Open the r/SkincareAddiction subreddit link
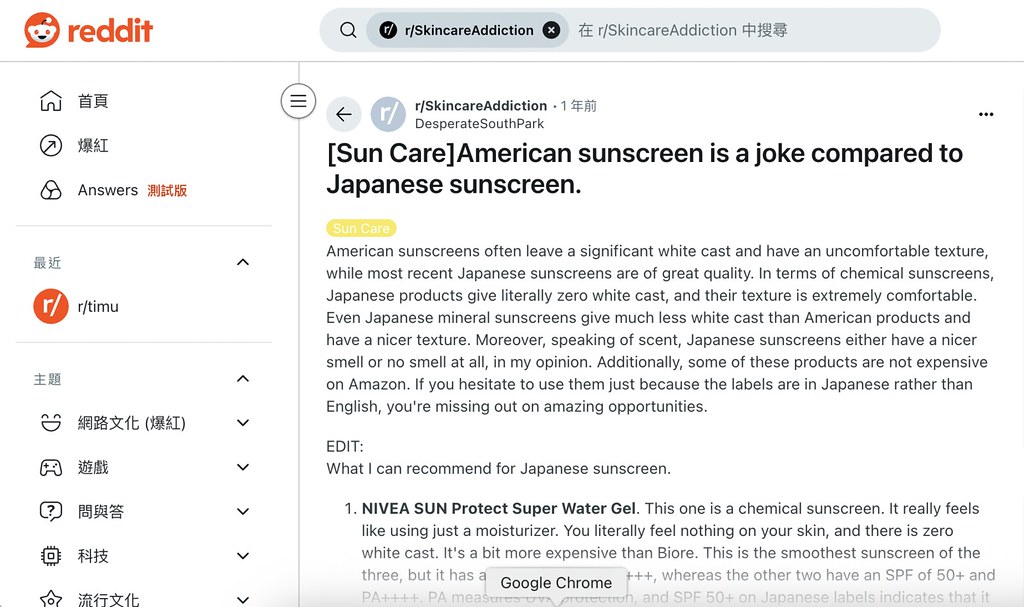The width and height of the screenshot is (1024, 607). 481,106
